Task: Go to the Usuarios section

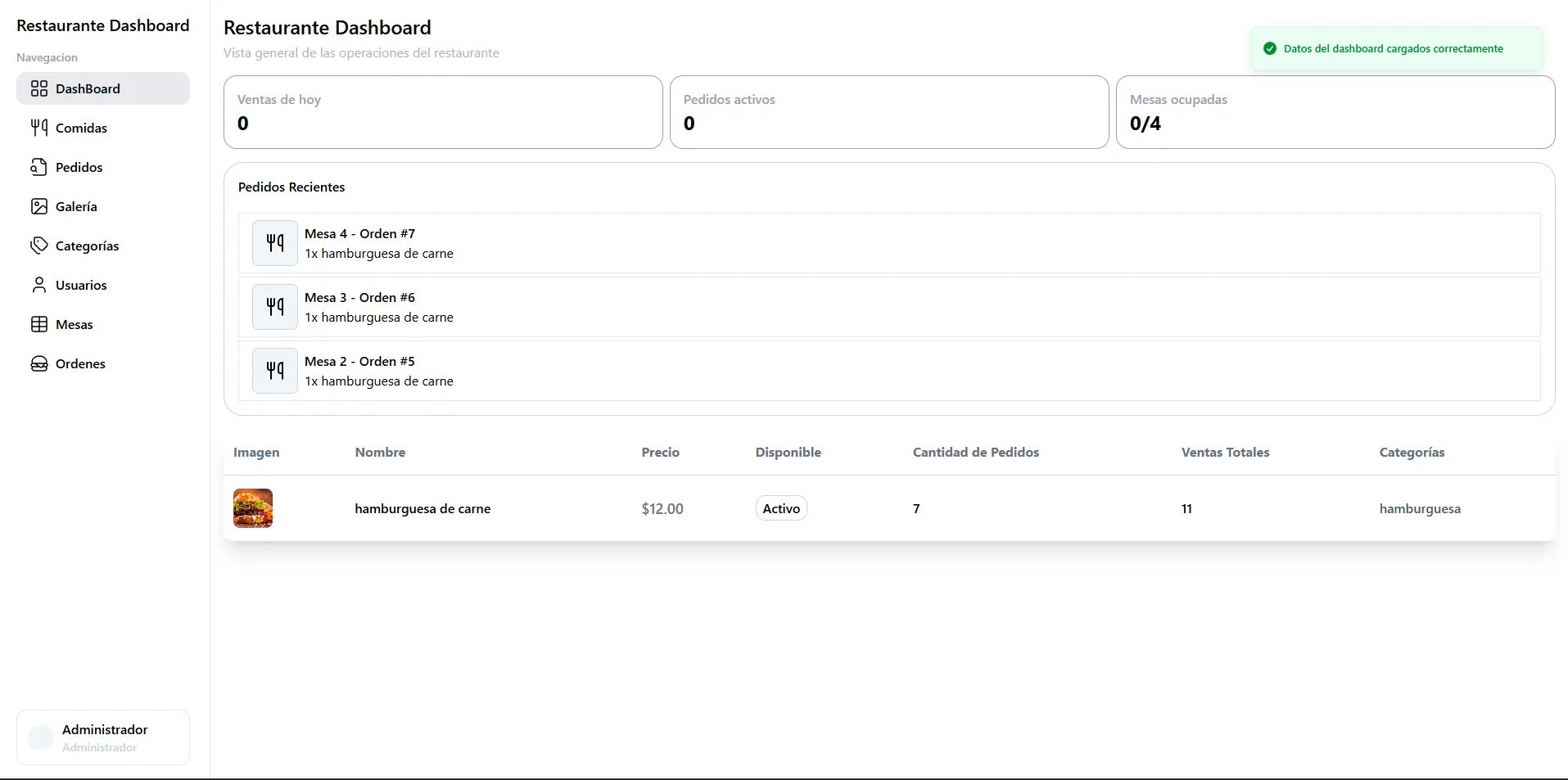Action: 81,285
